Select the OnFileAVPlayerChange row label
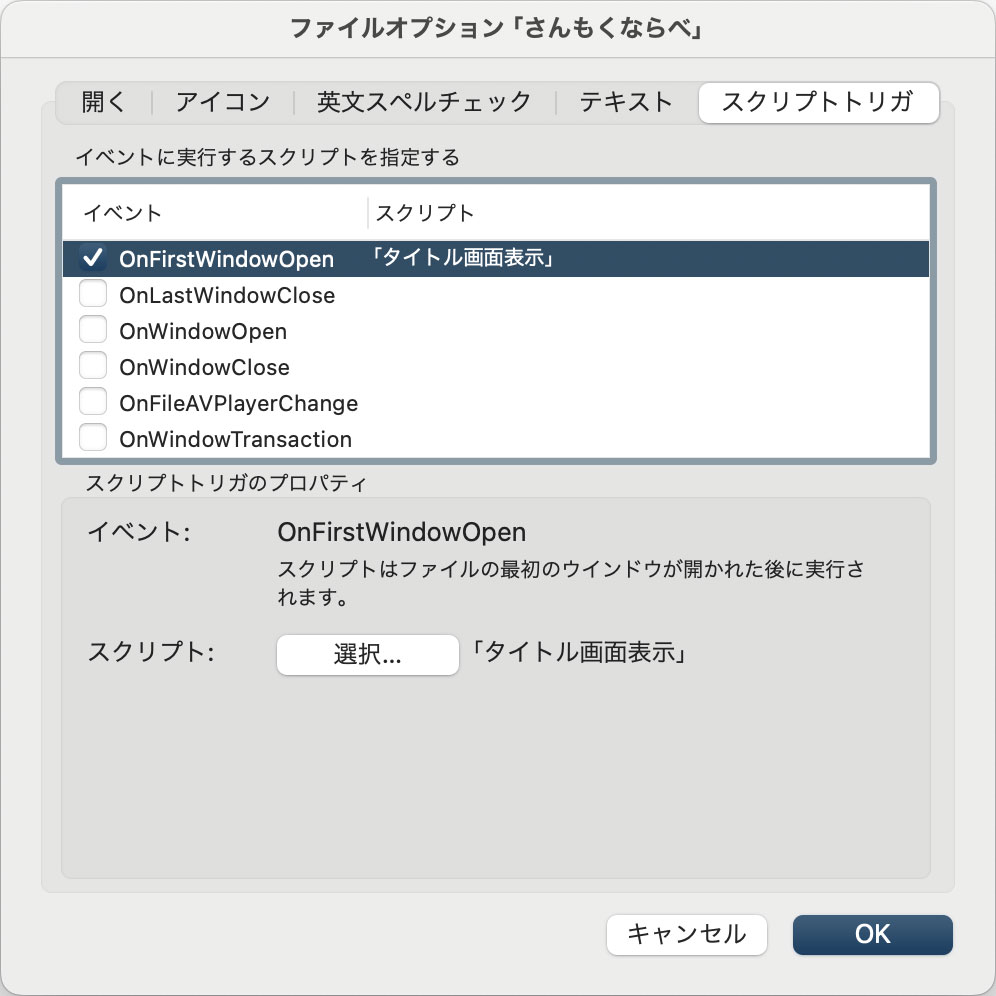 point(239,403)
